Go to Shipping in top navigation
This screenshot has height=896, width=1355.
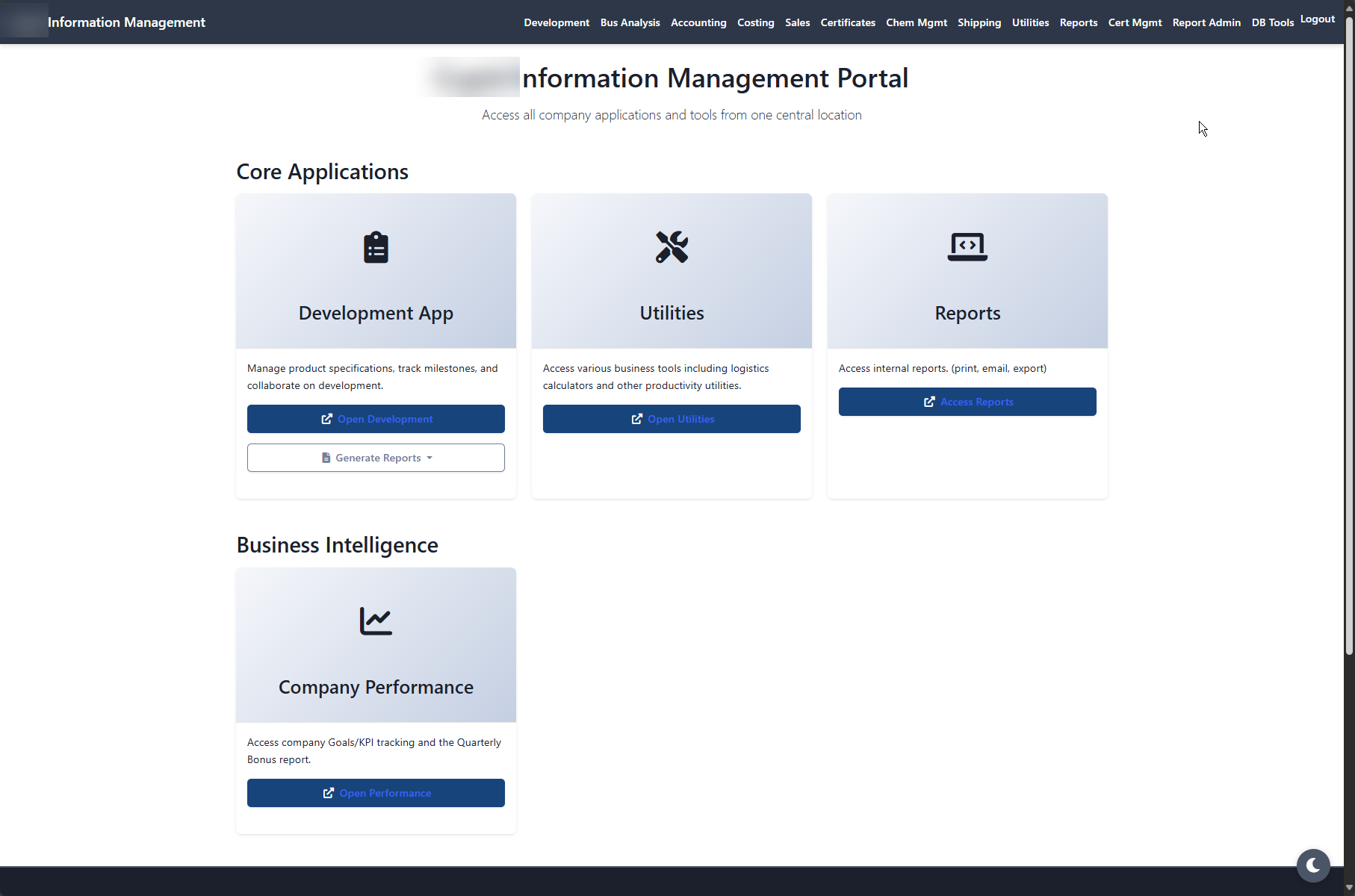(x=979, y=22)
